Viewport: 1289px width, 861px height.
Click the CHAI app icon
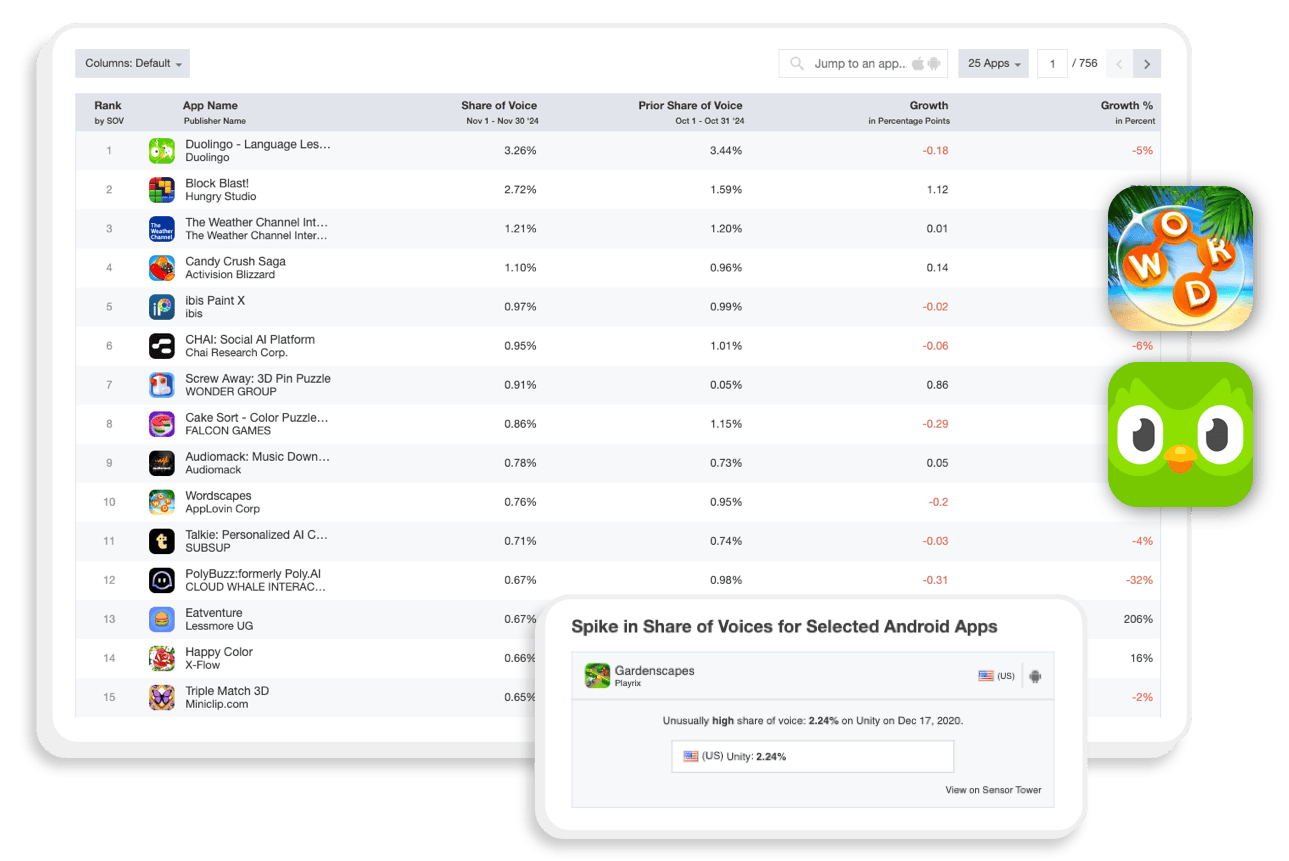coord(161,346)
